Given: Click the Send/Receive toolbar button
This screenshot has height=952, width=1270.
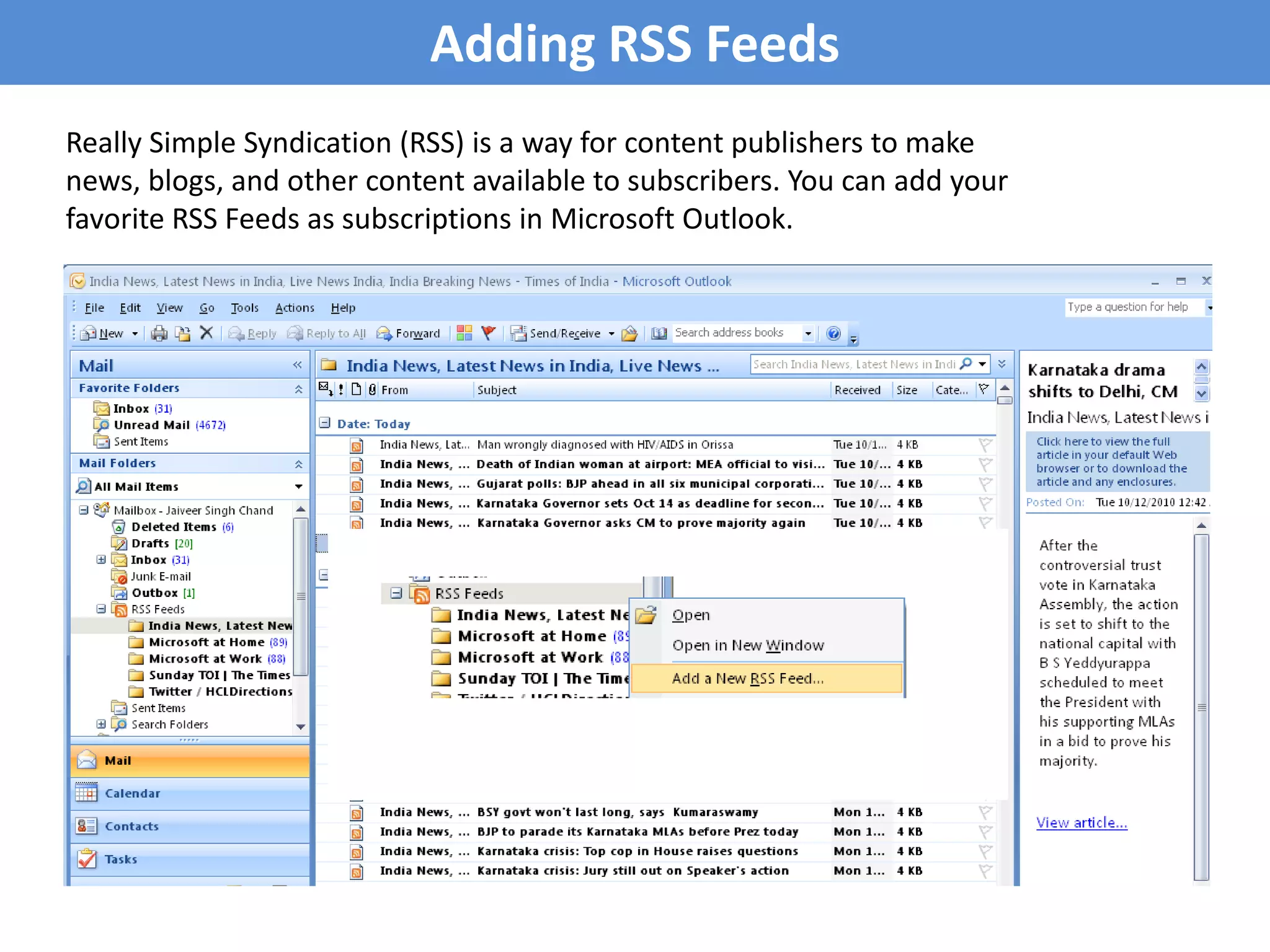Looking at the screenshot, I should [556, 333].
